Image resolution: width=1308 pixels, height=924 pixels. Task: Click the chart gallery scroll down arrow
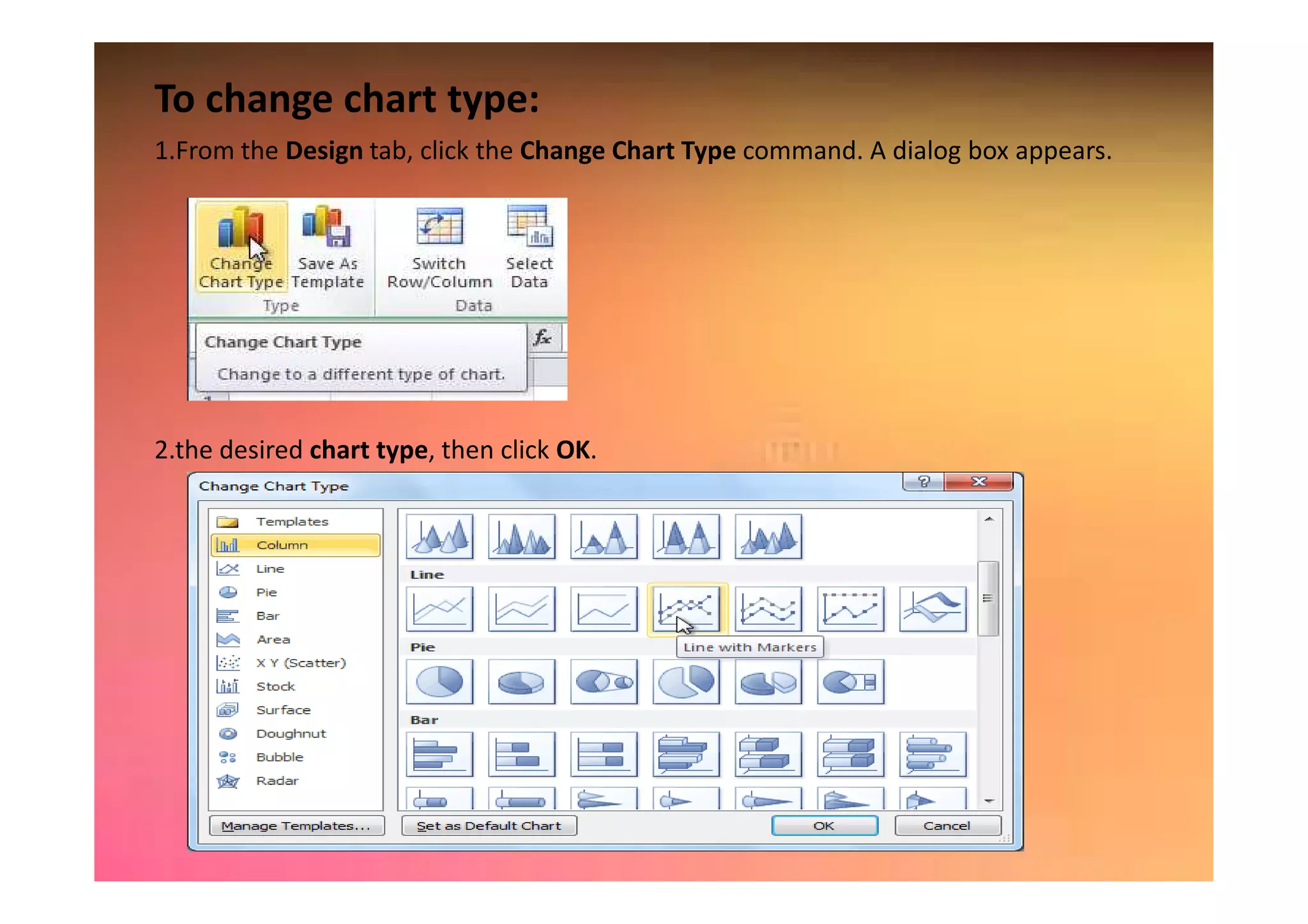click(989, 801)
